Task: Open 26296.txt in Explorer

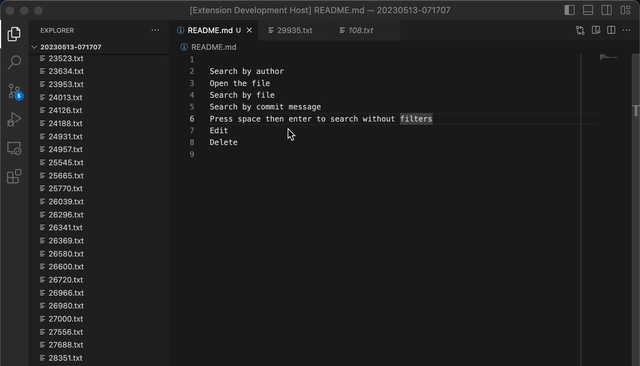Action: (x=99, y=215)
